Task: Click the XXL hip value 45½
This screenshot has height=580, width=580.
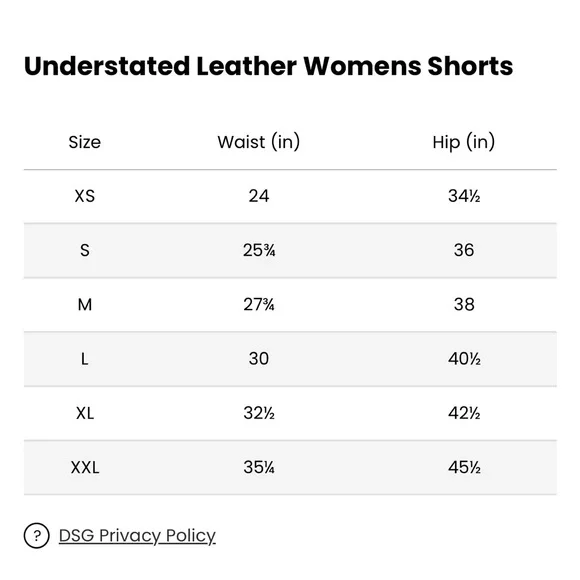Action: [464, 468]
